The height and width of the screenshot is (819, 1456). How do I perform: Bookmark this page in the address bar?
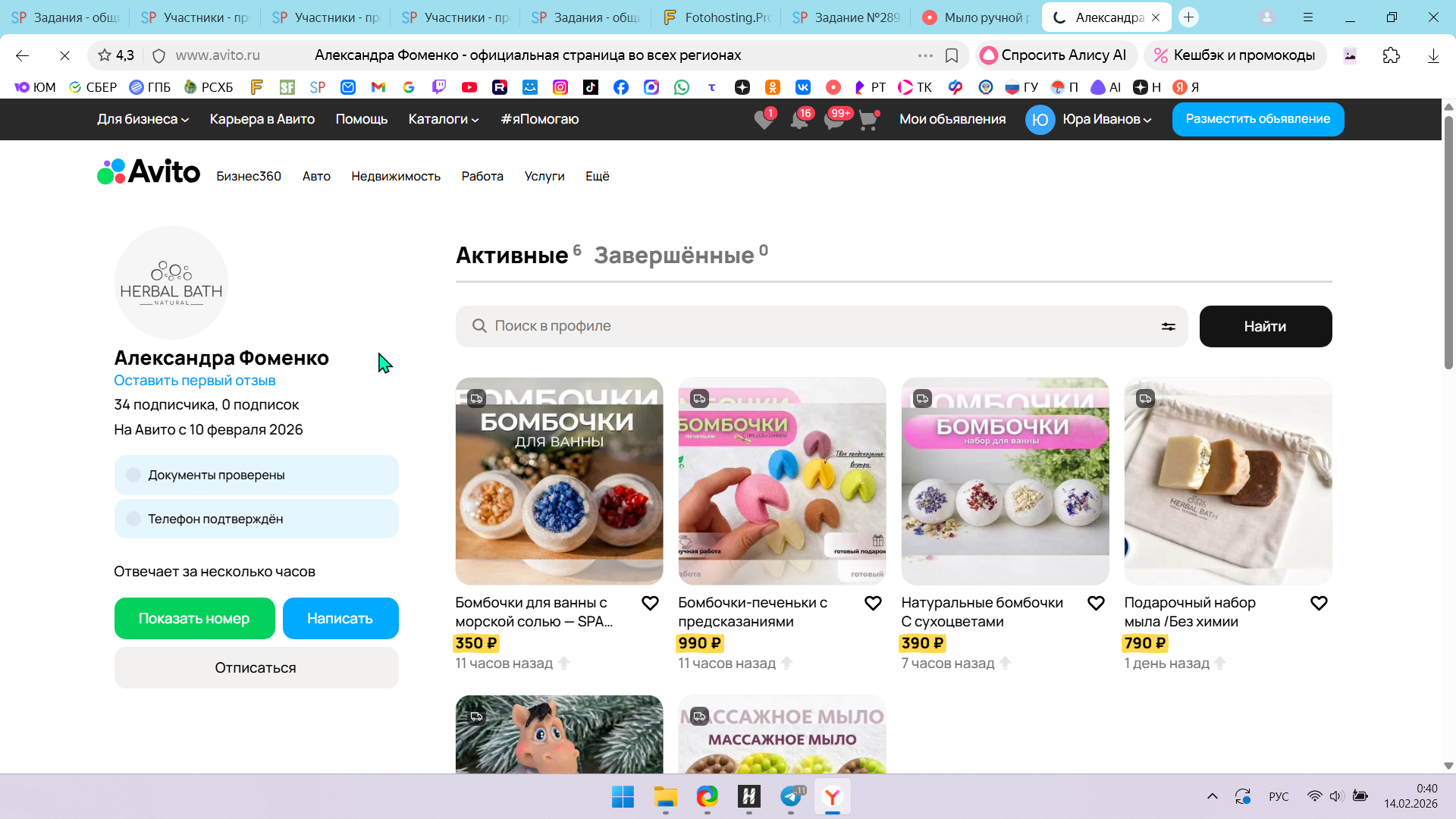point(952,55)
